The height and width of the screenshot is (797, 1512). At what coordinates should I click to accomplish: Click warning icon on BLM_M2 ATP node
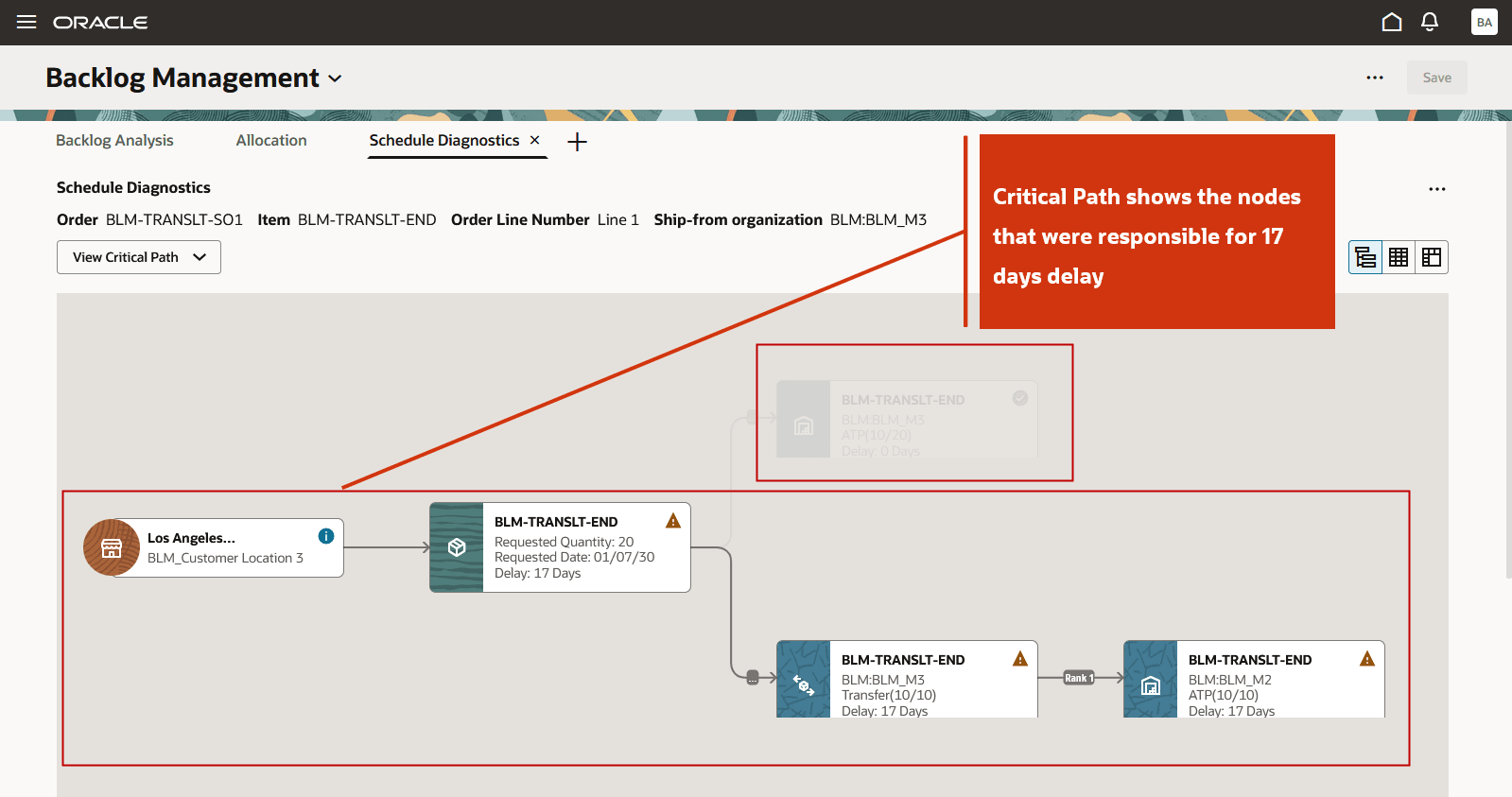click(x=1367, y=659)
